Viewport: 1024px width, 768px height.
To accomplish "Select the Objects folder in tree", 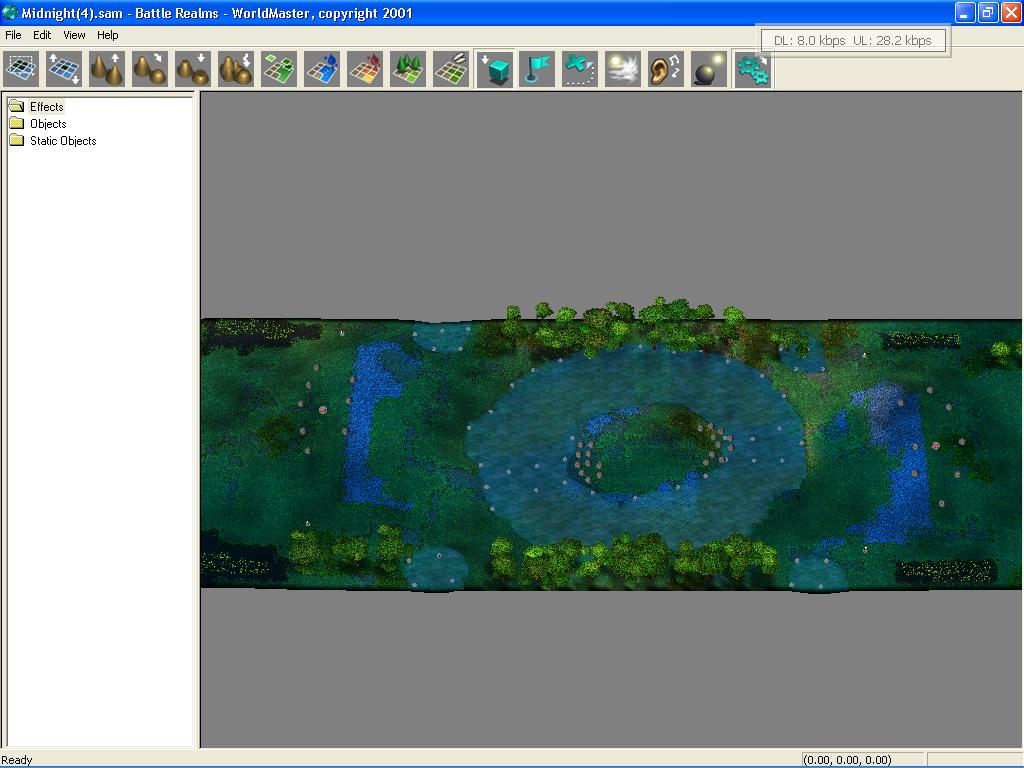I will pos(48,123).
